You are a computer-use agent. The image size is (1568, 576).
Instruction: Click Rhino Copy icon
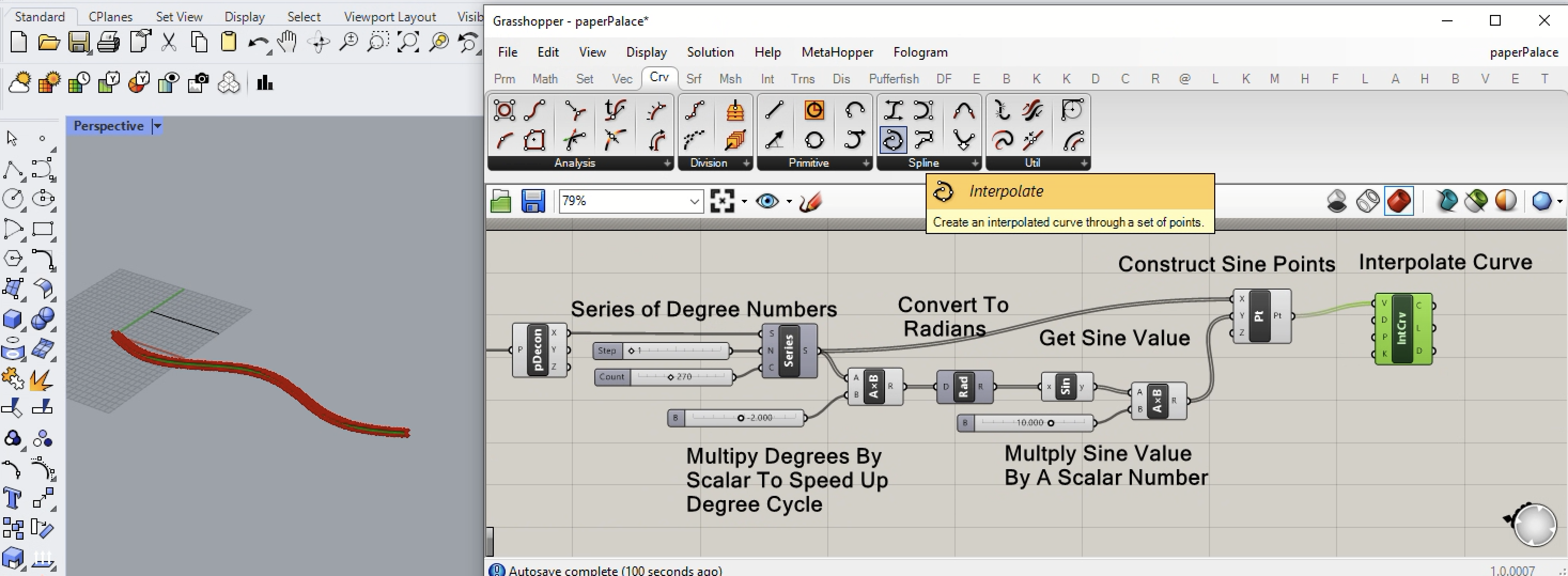click(199, 43)
